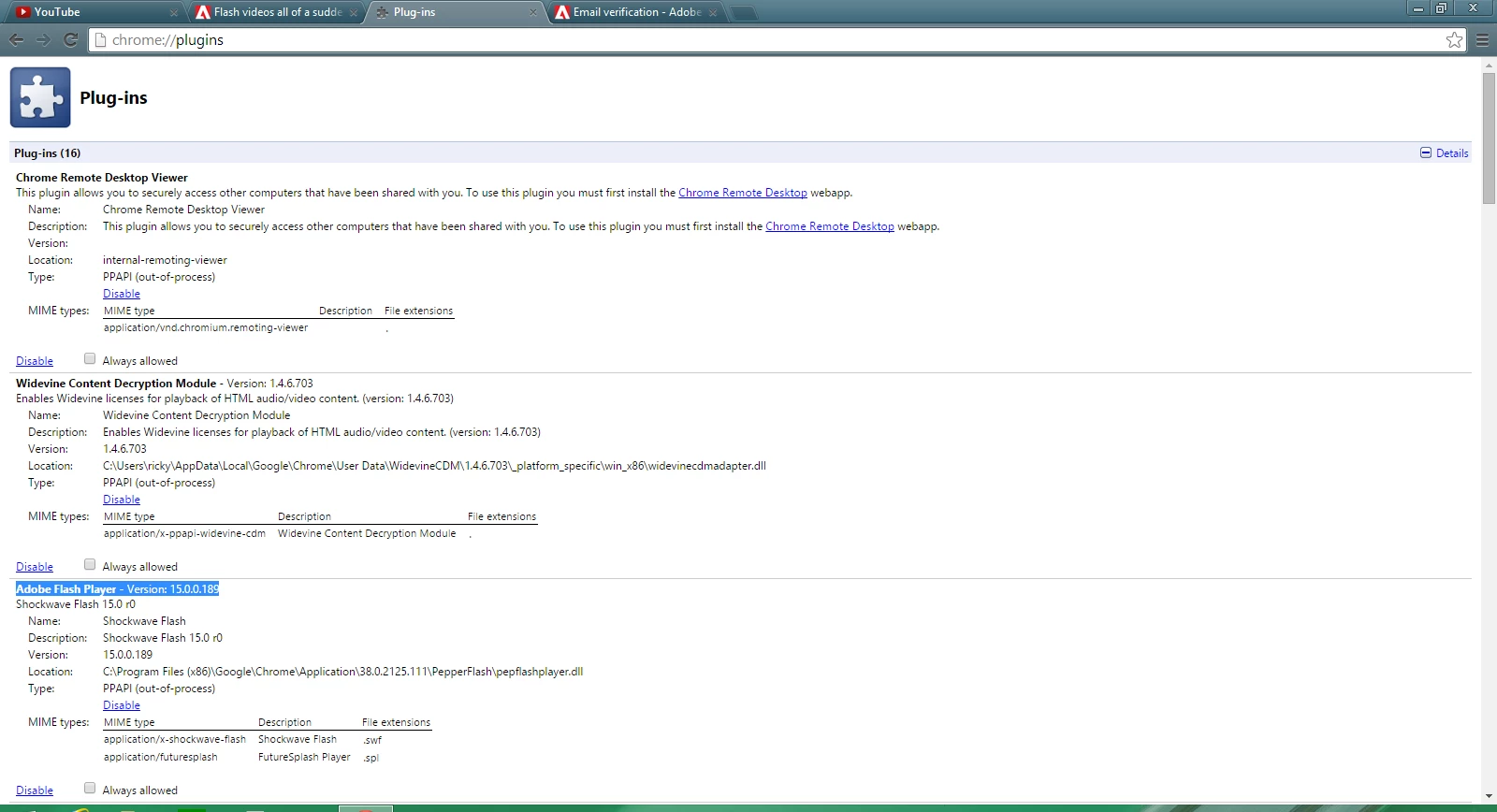Tick Always allowed for Widevine Content Decryption Module

(90, 564)
